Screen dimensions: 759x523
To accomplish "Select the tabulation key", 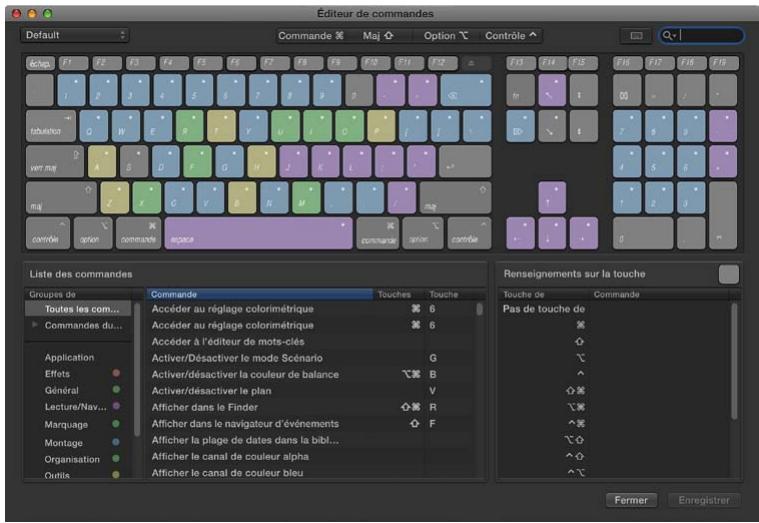I will click(50, 126).
